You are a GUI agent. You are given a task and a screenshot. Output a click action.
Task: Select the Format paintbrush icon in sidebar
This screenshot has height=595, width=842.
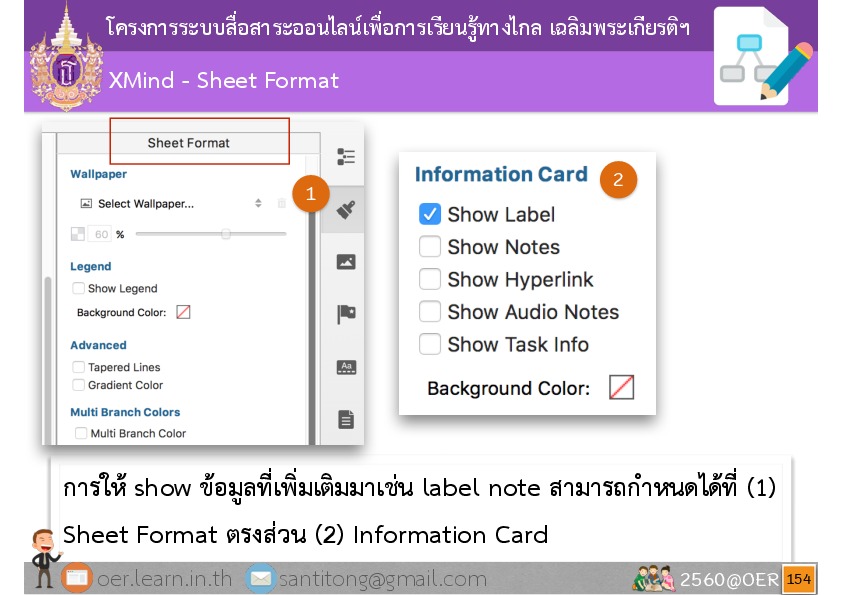(x=346, y=210)
